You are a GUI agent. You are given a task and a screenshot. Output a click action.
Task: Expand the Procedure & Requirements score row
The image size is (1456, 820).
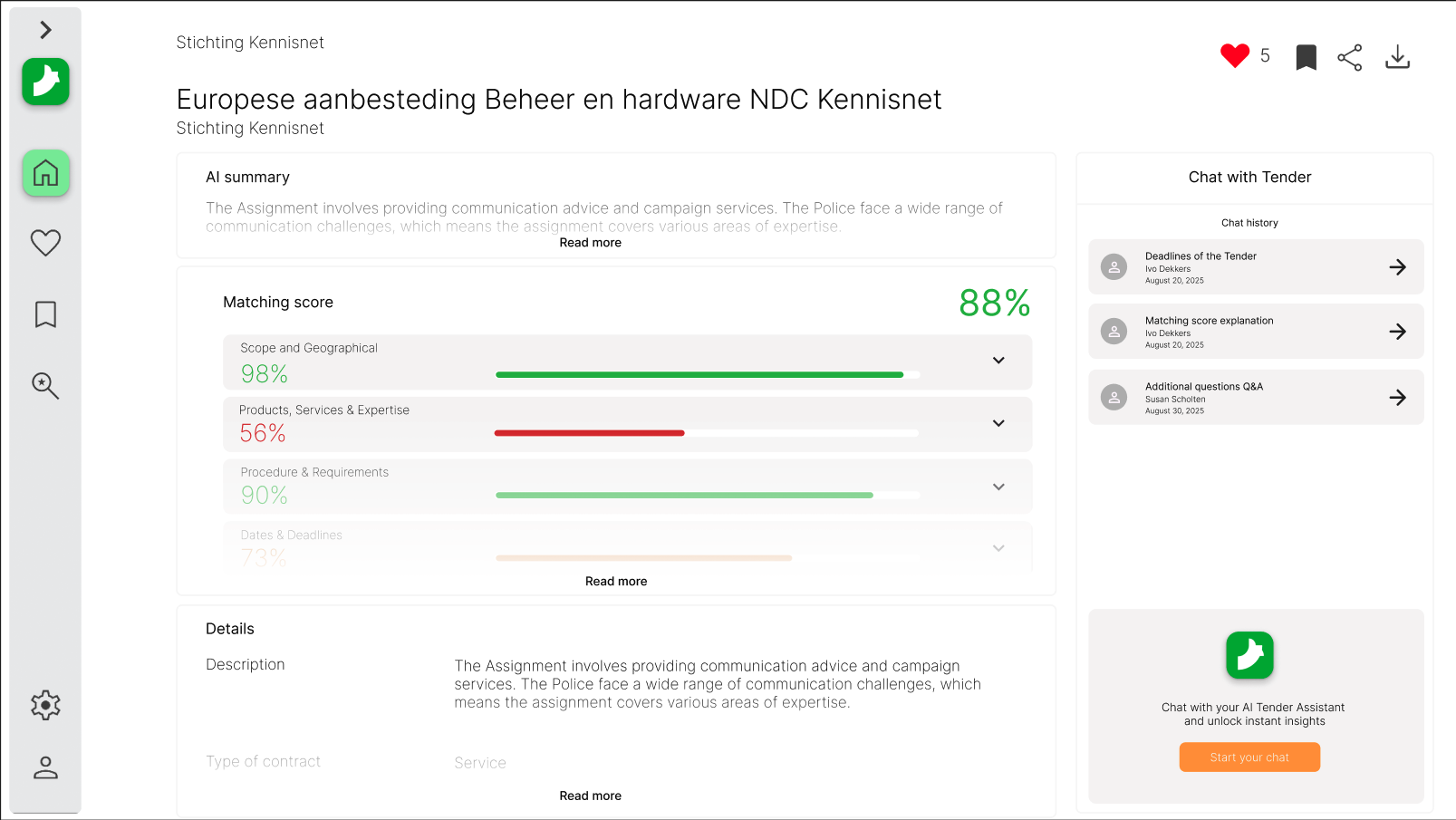[x=998, y=487]
